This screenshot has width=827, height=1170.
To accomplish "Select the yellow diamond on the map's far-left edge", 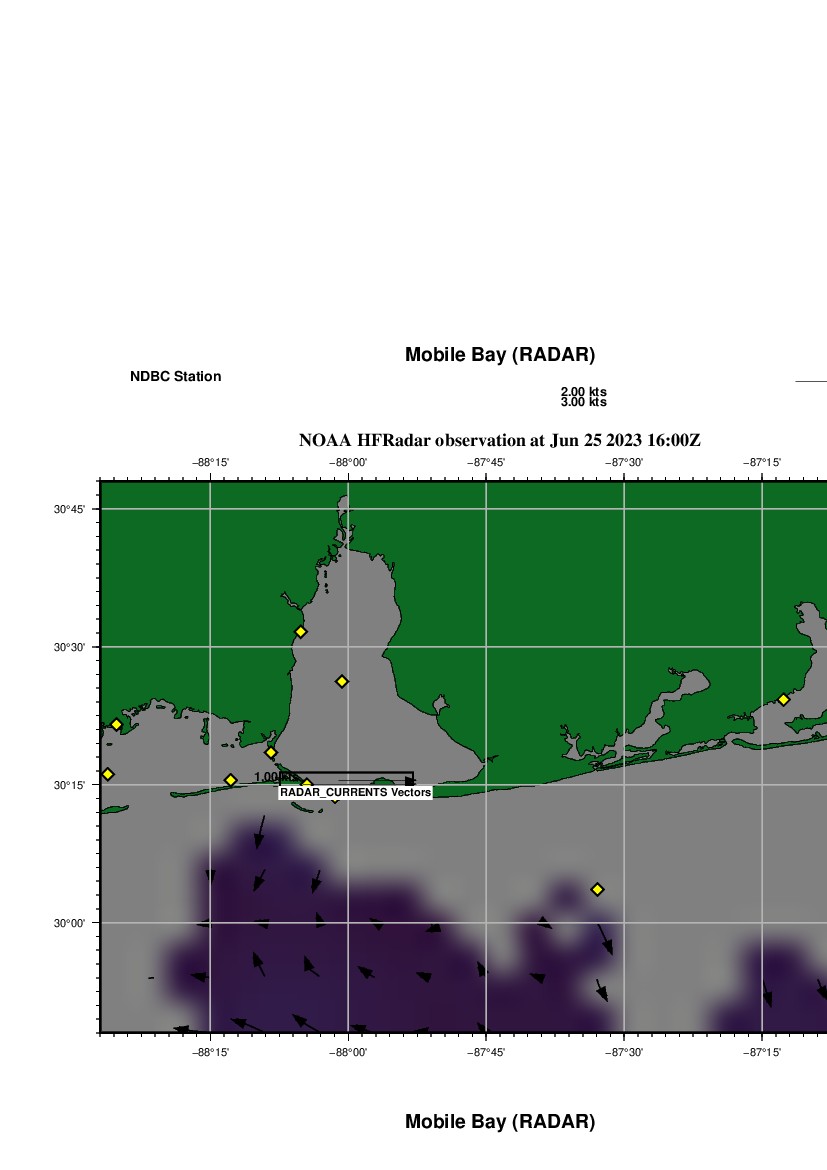I will [x=108, y=774].
